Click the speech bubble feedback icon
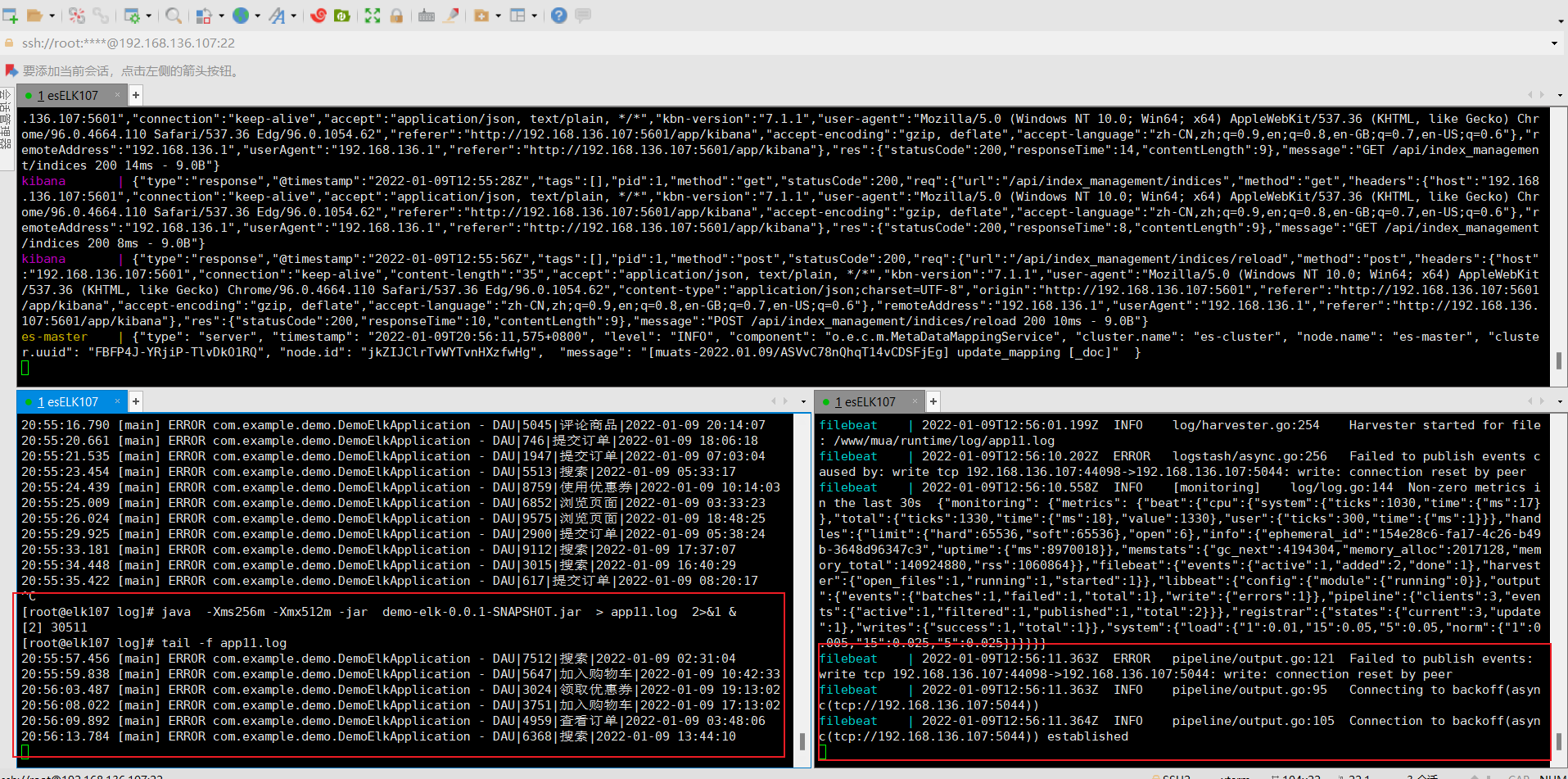Screen dimensions: 1568x779 [583, 16]
